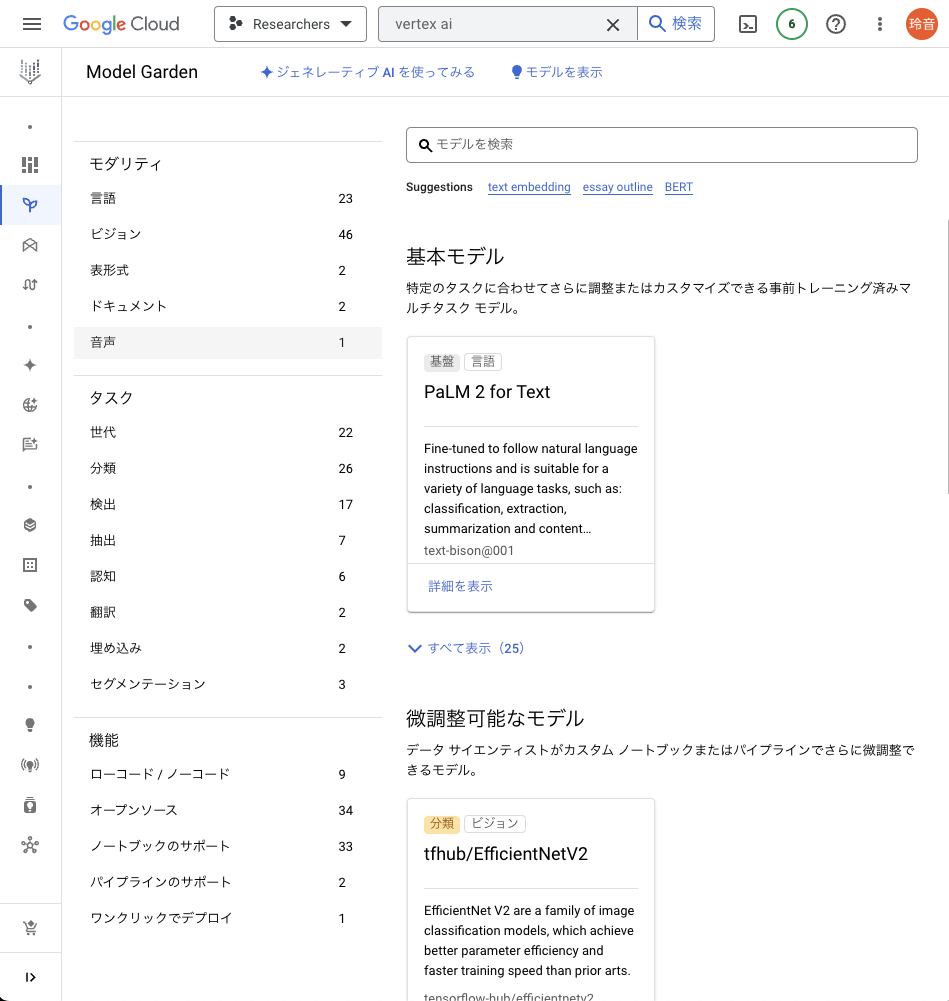This screenshot has height=1001, width=949.
Task: Filter by ローコード / ノーコード feature
Action: [228, 774]
